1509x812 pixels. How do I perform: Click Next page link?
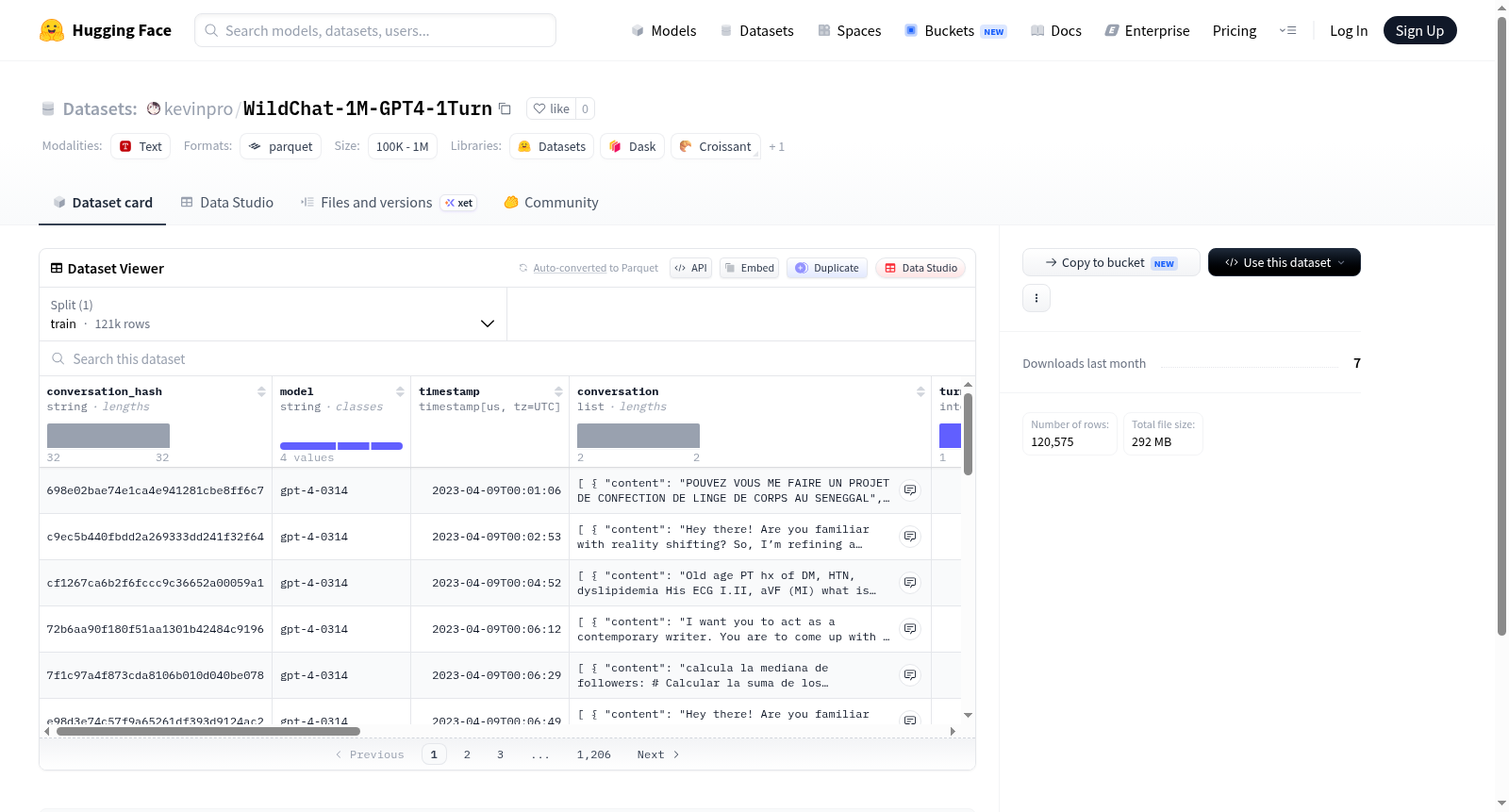point(658,754)
